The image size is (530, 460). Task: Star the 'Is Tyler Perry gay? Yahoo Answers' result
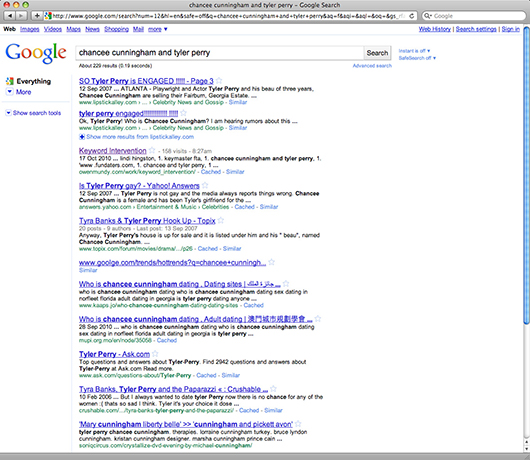coord(205,185)
